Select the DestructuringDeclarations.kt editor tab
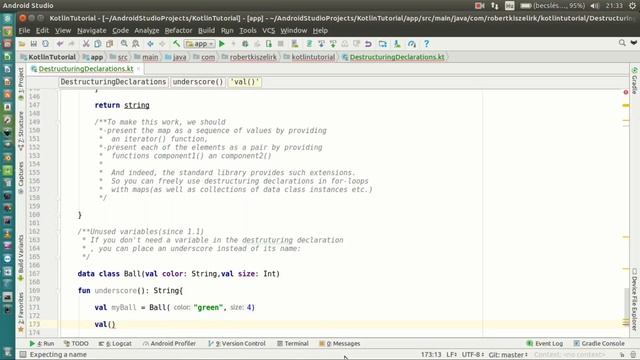The width and height of the screenshot is (640, 360). (86, 69)
